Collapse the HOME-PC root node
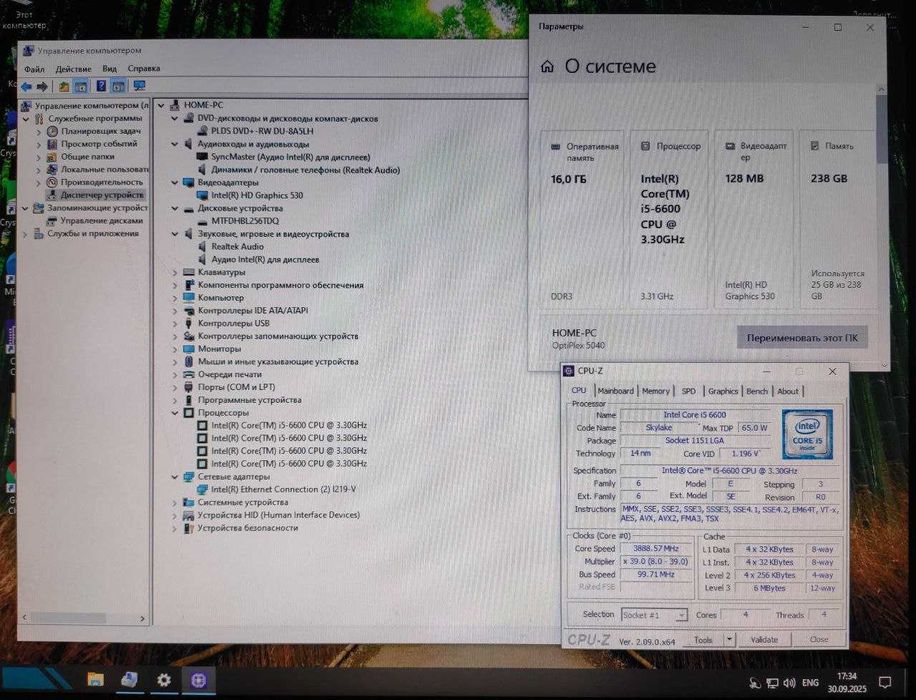 point(161,105)
